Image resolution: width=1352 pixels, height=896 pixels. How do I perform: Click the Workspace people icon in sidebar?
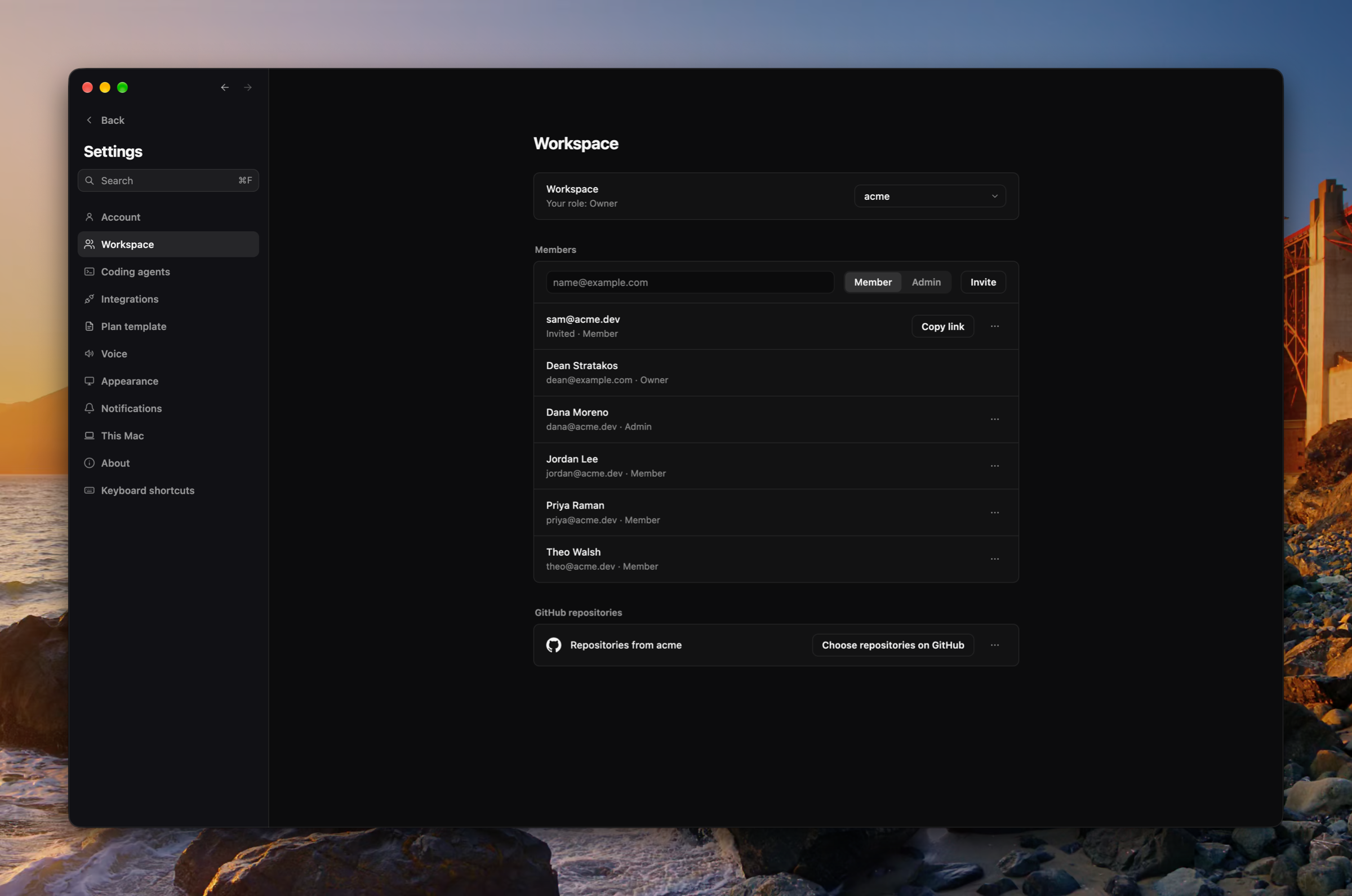90,244
